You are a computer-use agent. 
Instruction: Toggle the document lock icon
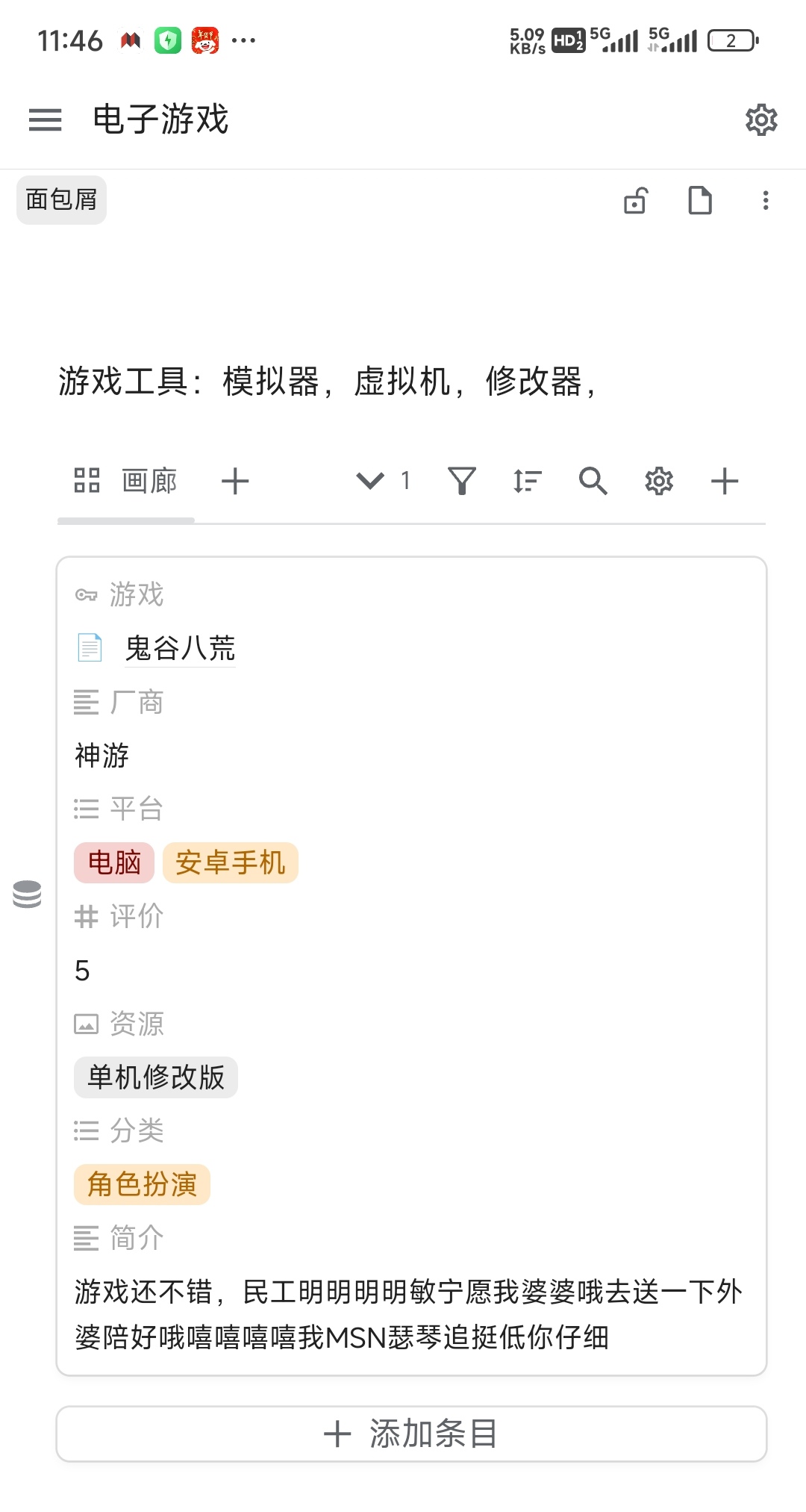coord(635,200)
